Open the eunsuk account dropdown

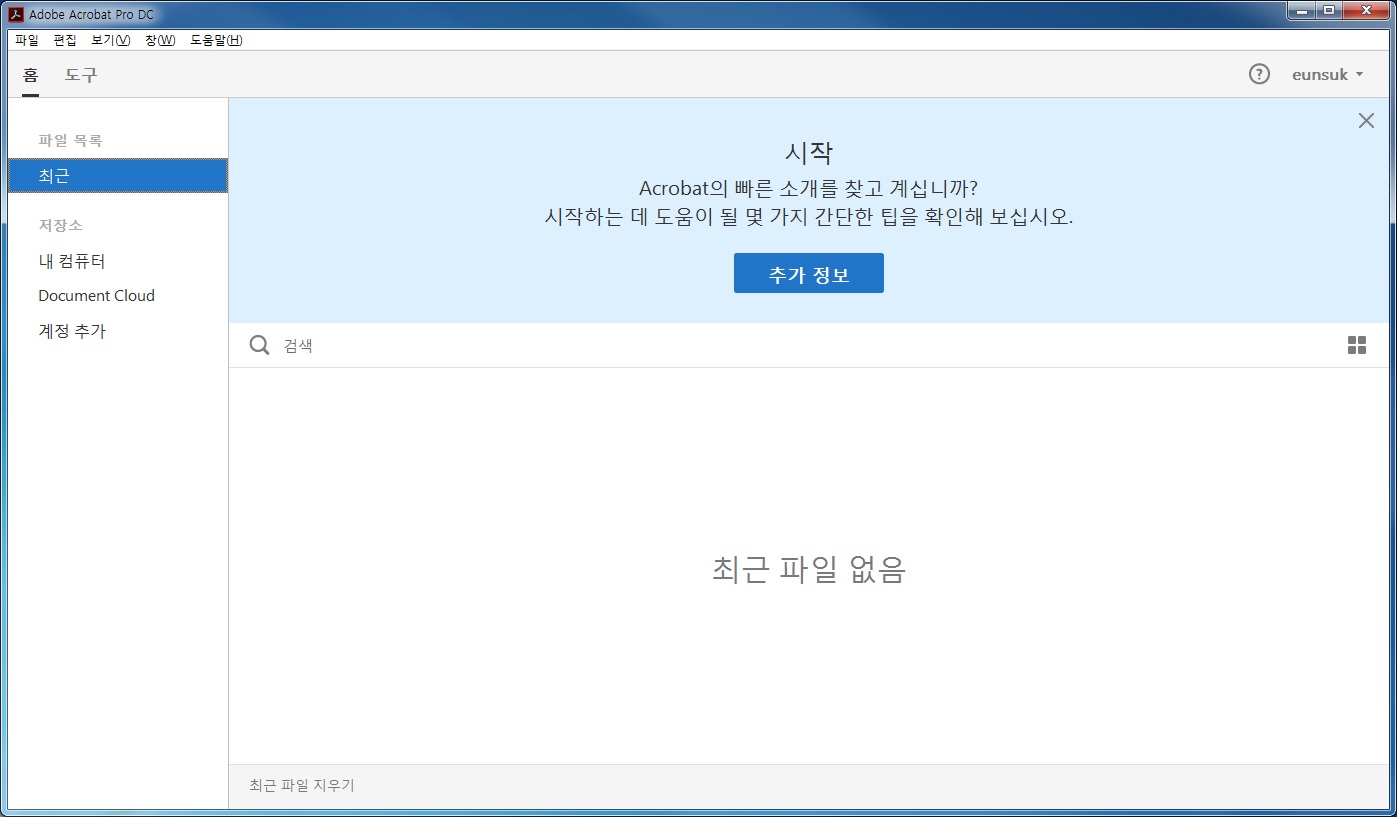point(1327,75)
